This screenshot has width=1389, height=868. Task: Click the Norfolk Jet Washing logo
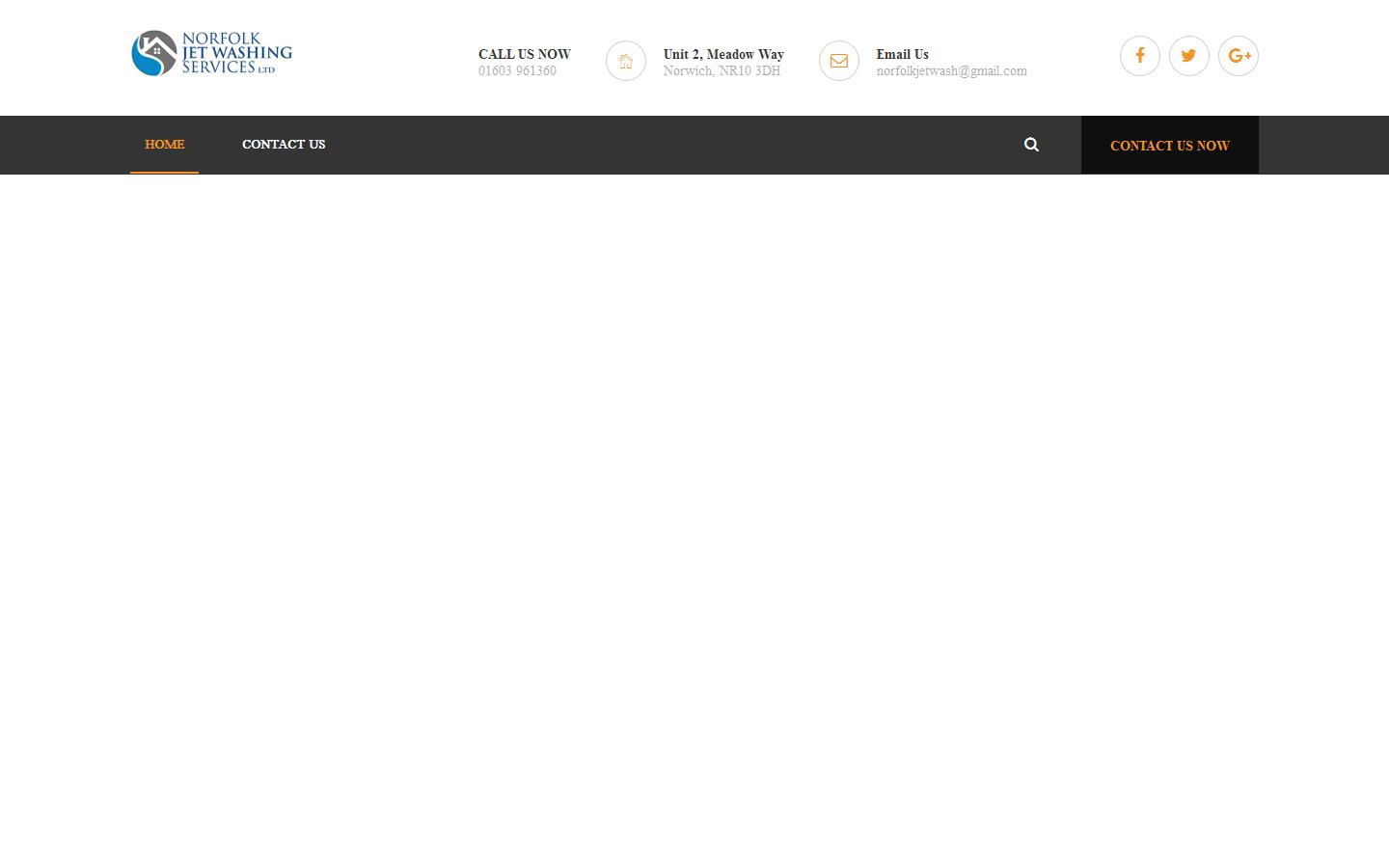click(211, 53)
